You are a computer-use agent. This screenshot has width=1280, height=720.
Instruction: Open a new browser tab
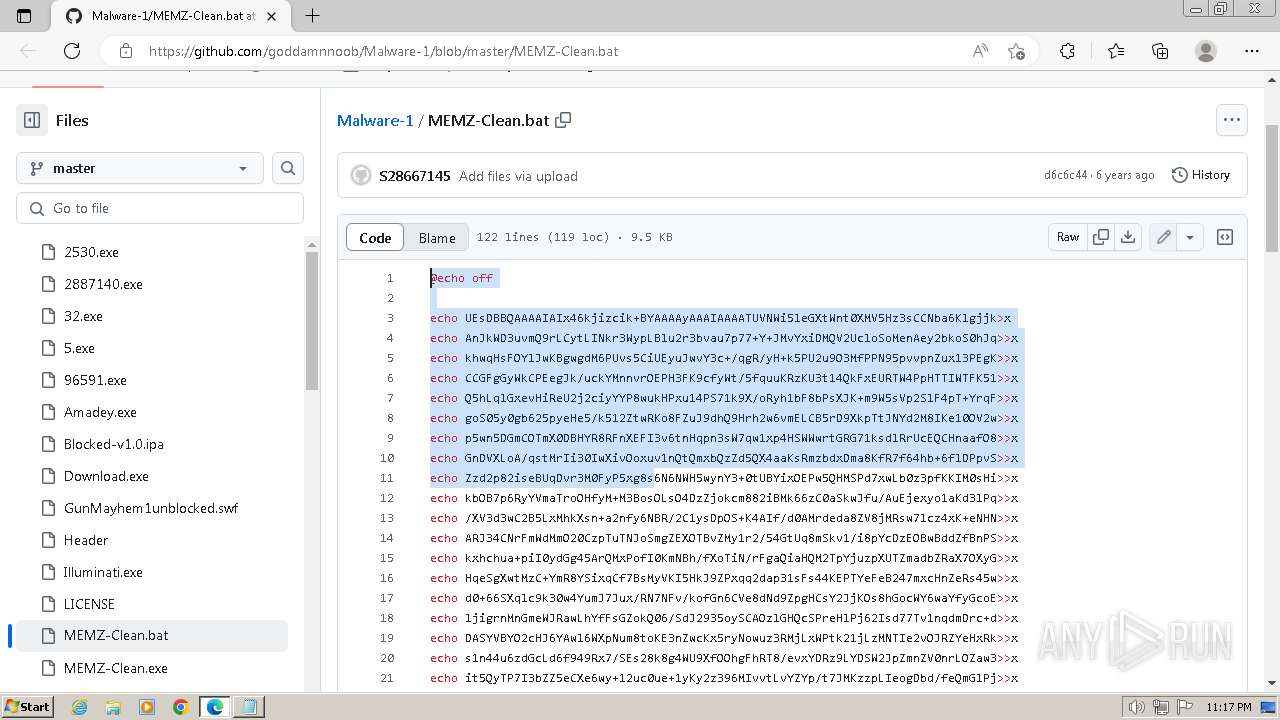(312, 16)
